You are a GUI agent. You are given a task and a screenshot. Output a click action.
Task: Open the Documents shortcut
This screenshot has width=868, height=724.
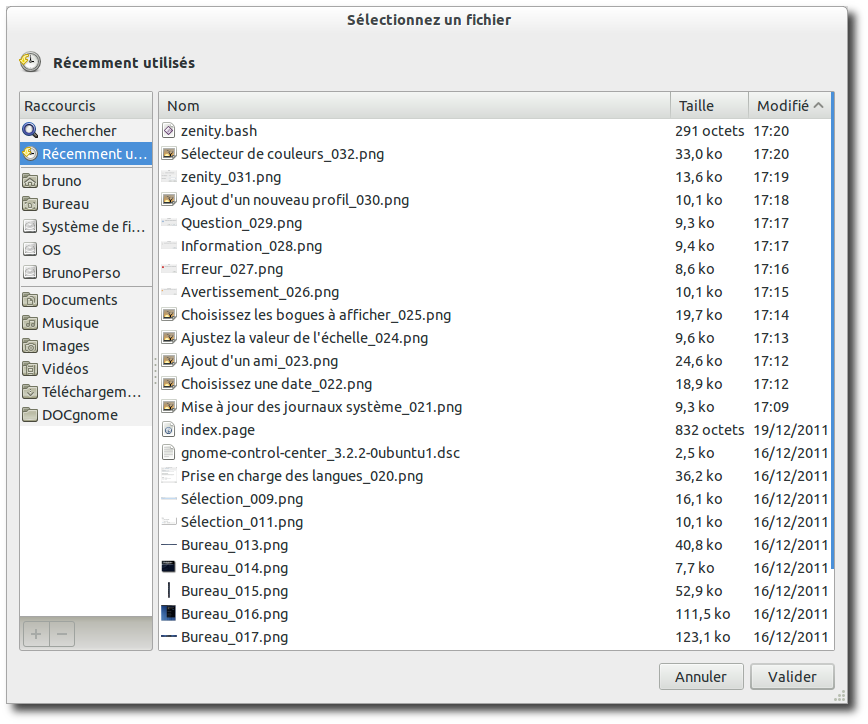(x=79, y=300)
